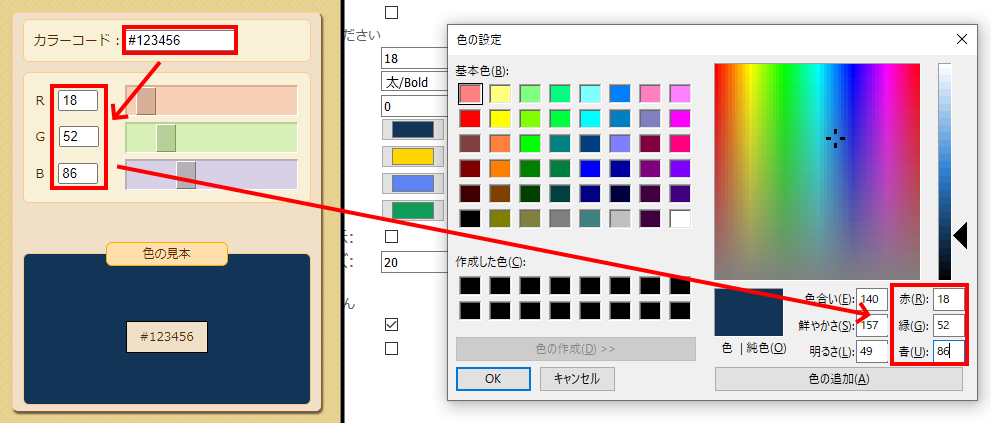991x423 pixels.
Task: Click the 赤(R) value field
Action: tap(948, 299)
